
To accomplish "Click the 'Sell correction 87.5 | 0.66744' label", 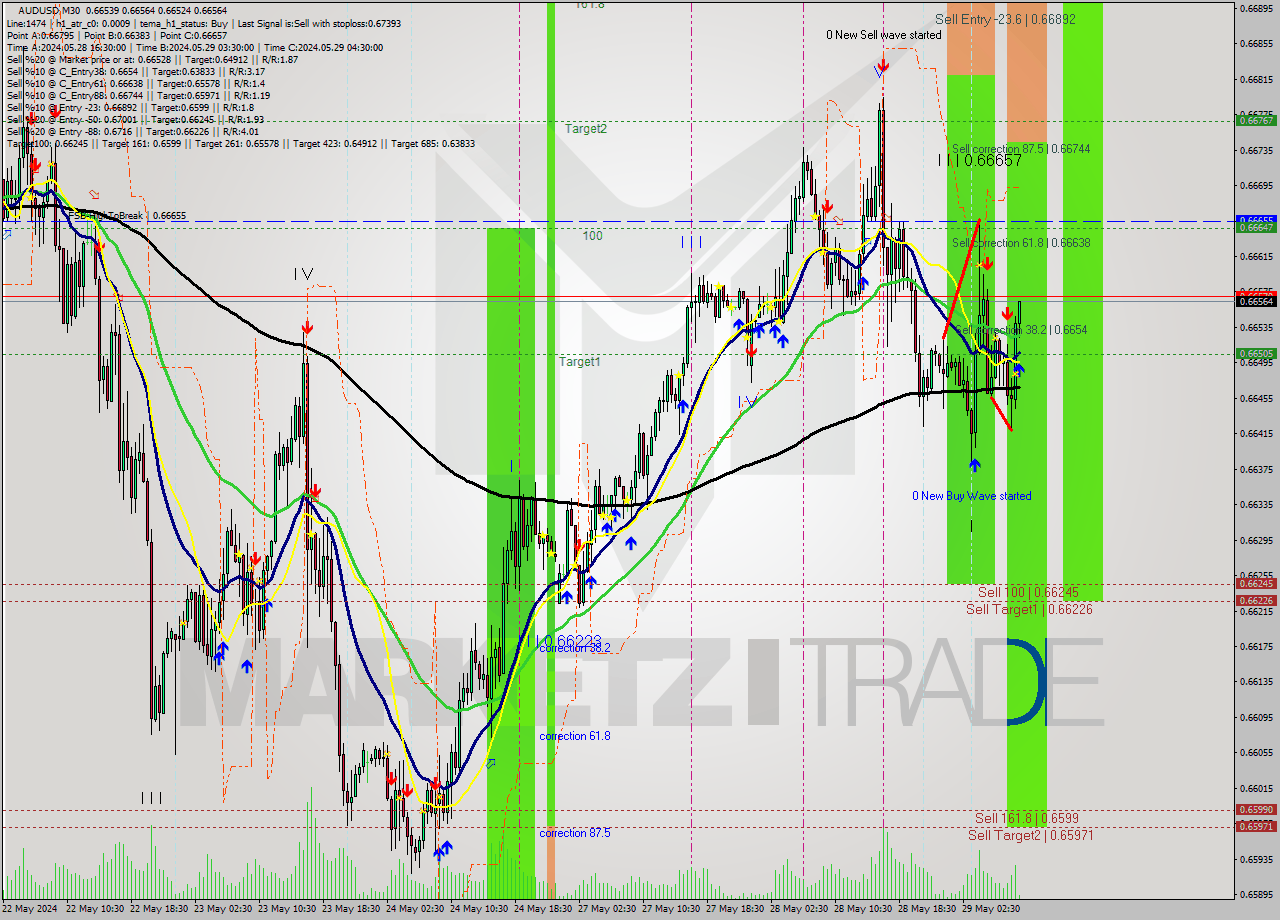I will (x=1021, y=148).
